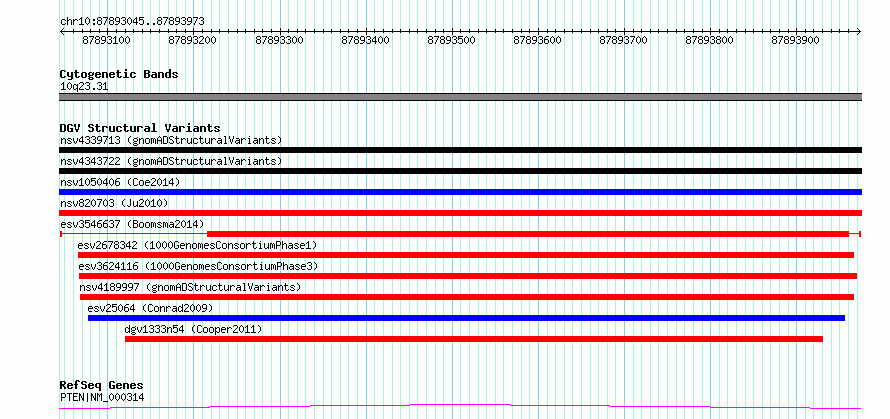Click the magenta PTEN gene line
Screen dimensions: 890x419
(460, 407)
